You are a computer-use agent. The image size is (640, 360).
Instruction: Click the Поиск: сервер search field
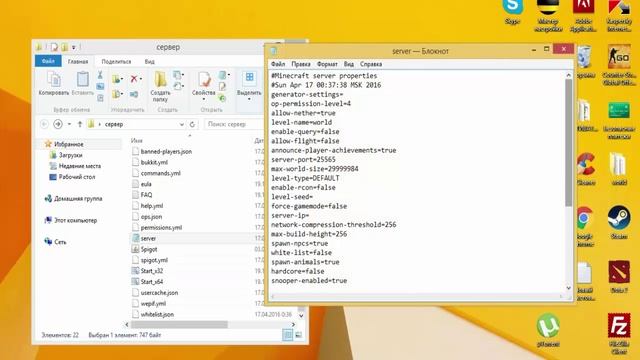(233, 124)
